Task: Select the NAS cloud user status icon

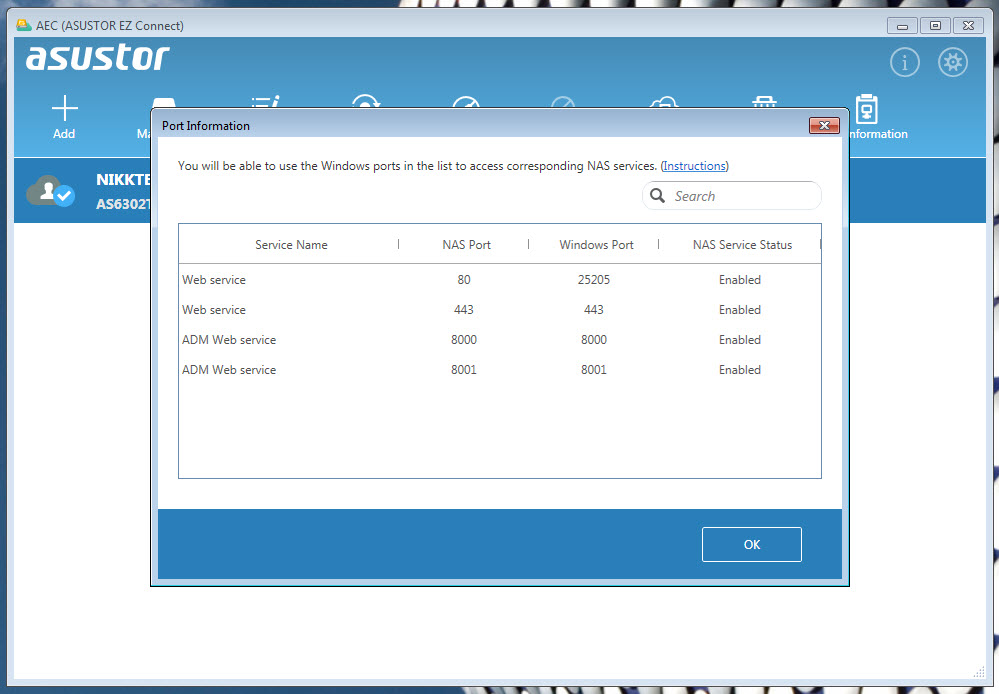Action: 50,191
